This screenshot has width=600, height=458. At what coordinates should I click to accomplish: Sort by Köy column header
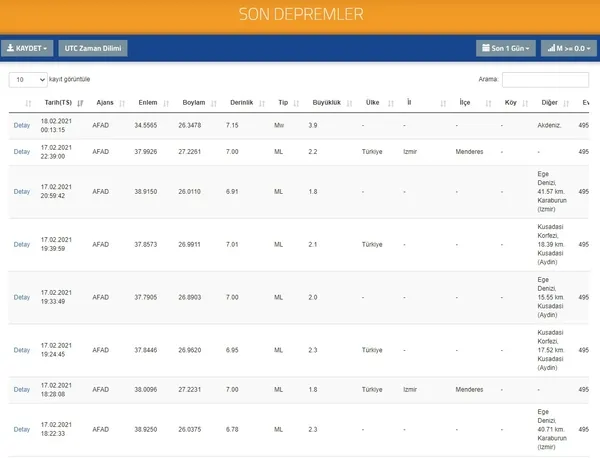tap(510, 102)
